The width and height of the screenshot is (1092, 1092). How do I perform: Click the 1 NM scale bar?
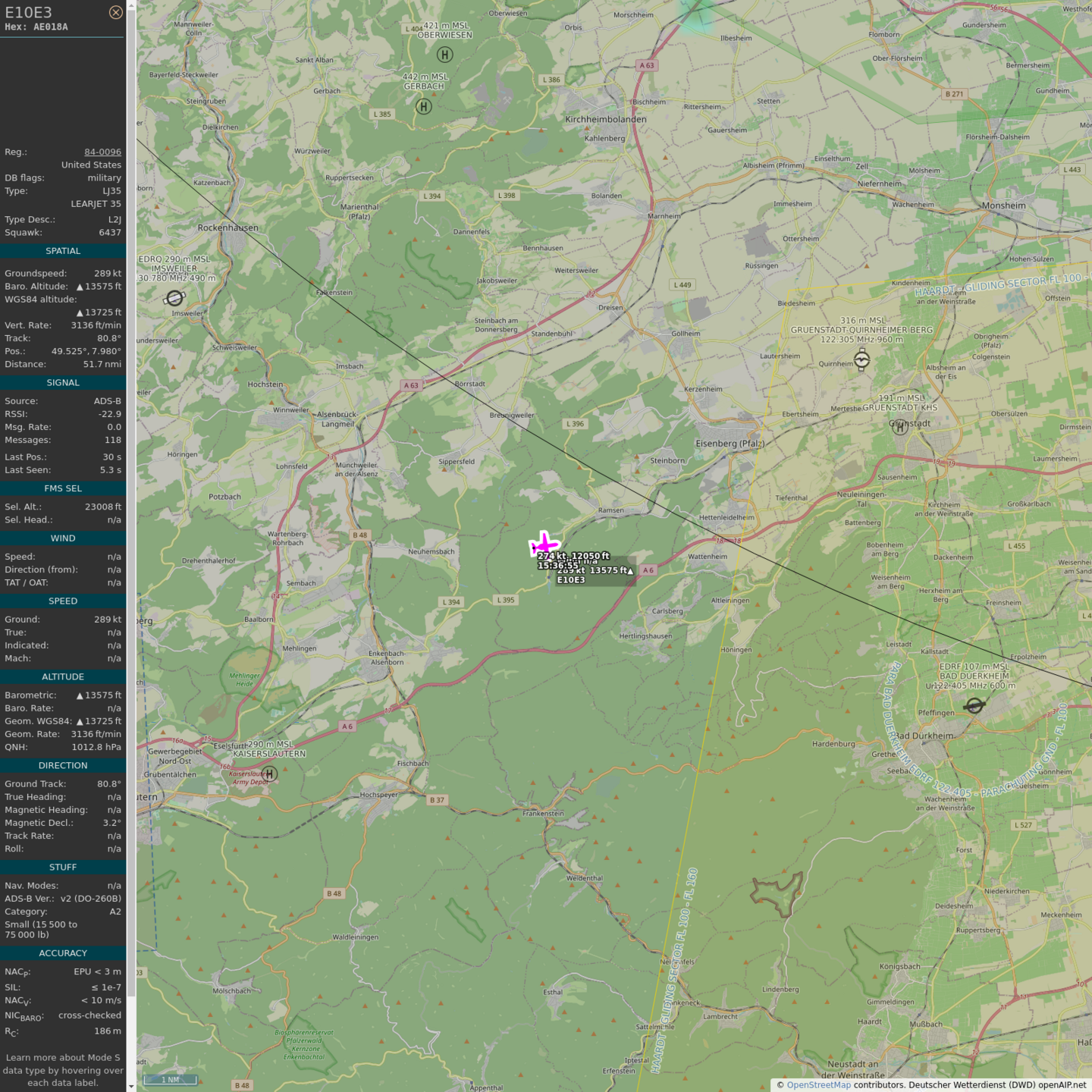[x=170, y=1080]
